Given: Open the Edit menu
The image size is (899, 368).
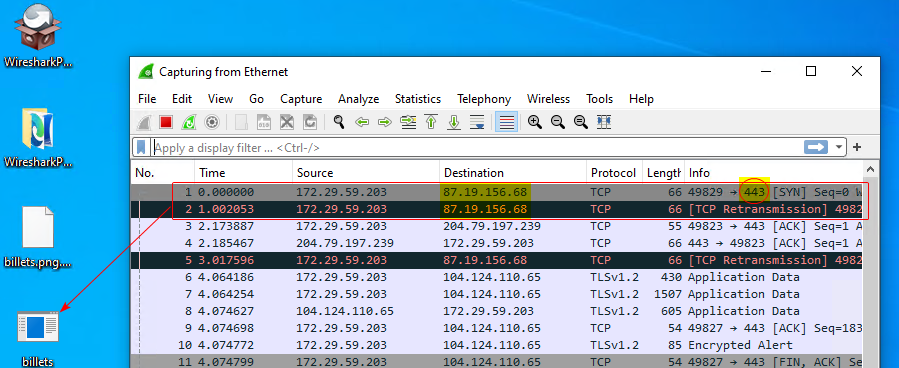Looking at the screenshot, I should coord(182,99).
